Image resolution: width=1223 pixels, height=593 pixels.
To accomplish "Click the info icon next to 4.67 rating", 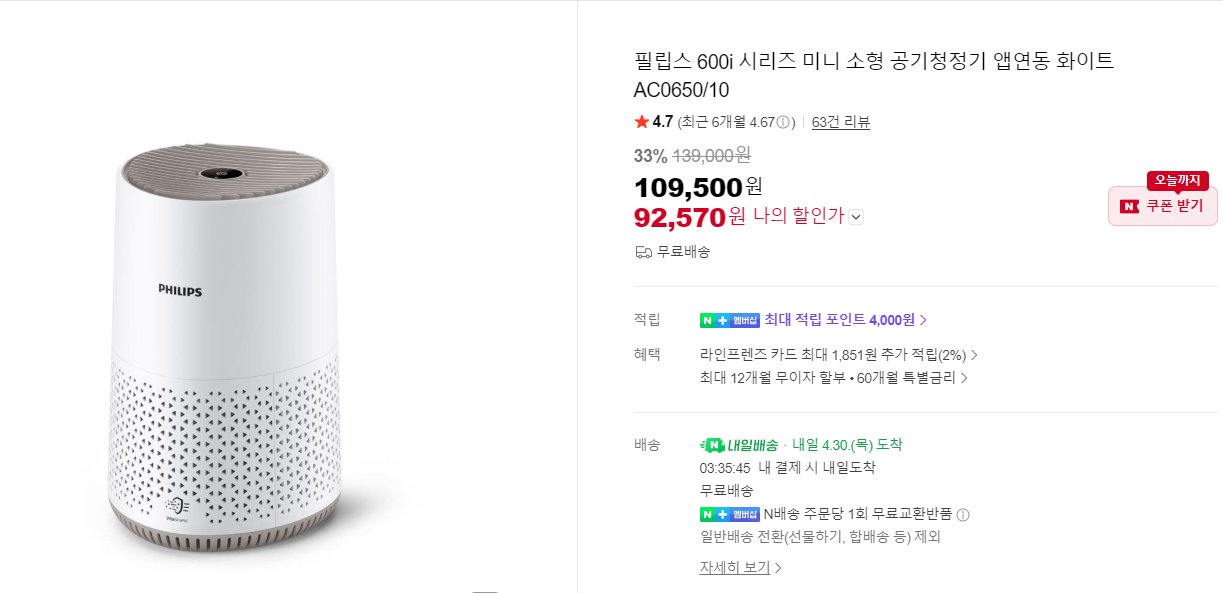I will [x=784, y=122].
